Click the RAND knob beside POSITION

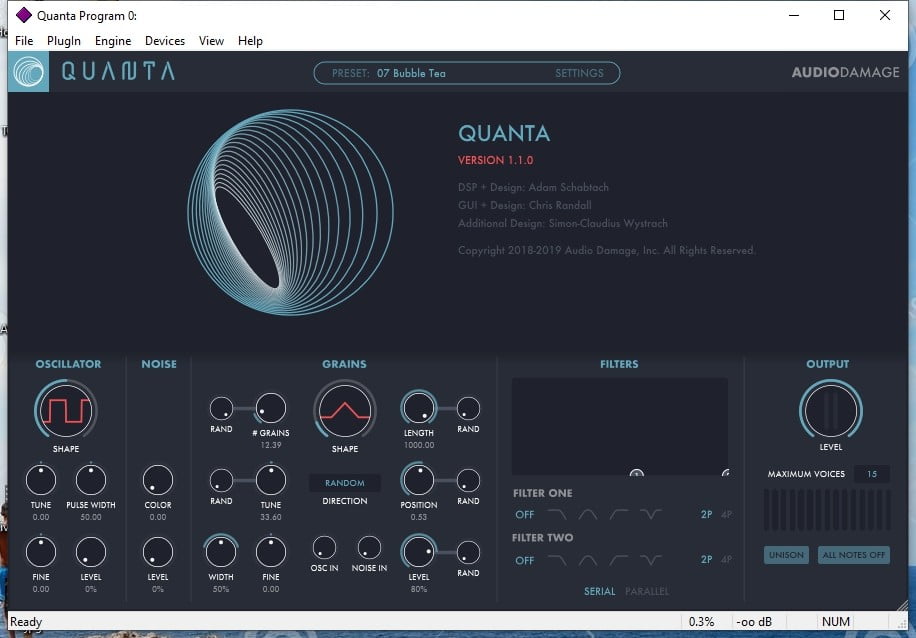tap(468, 480)
